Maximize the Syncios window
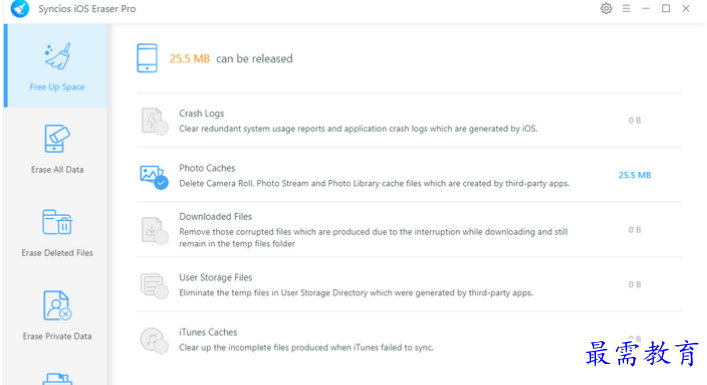The width and height of the screenshot is (707, 385). tap(666, 9)
